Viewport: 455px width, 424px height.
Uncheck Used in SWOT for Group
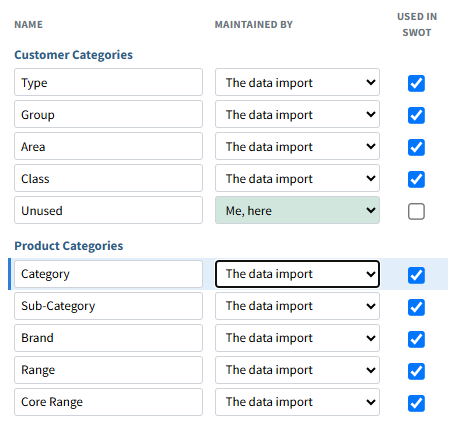pos(416,115)
